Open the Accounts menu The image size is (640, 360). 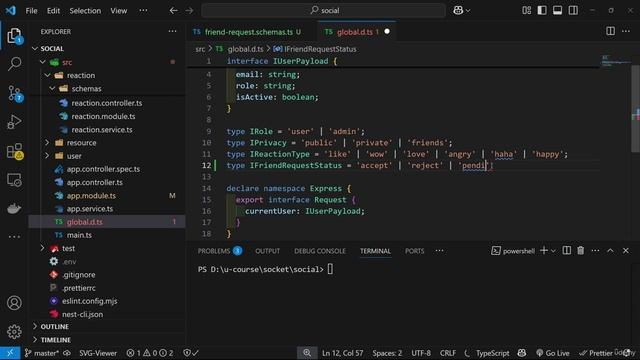coord(14,303)
